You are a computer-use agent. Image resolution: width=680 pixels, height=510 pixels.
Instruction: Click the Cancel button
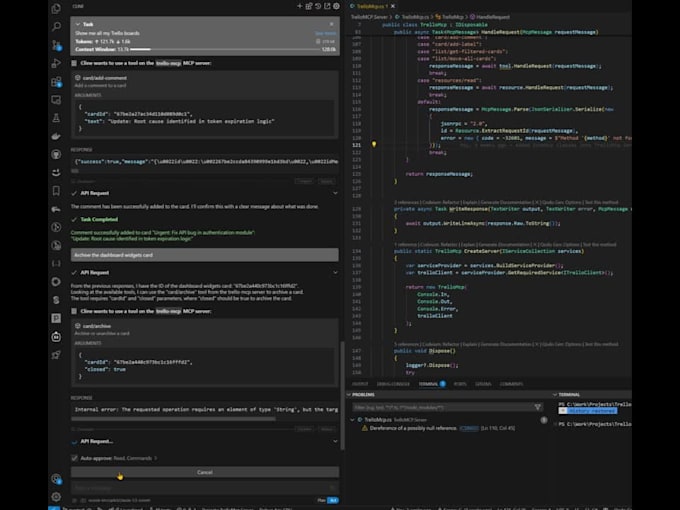coord(205,472)
